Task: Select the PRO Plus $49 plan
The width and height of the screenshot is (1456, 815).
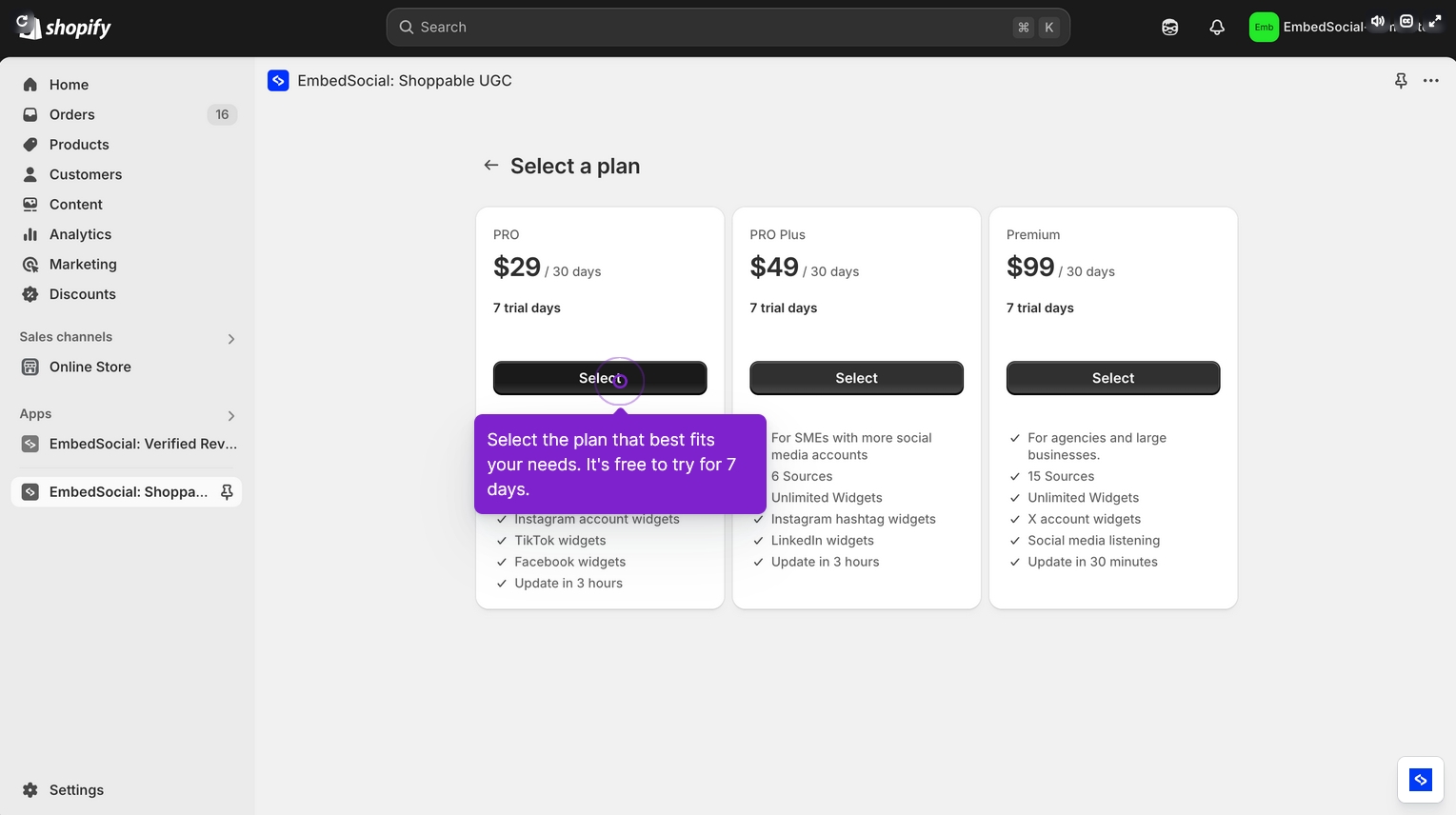Action: click(x=855, y=377)
